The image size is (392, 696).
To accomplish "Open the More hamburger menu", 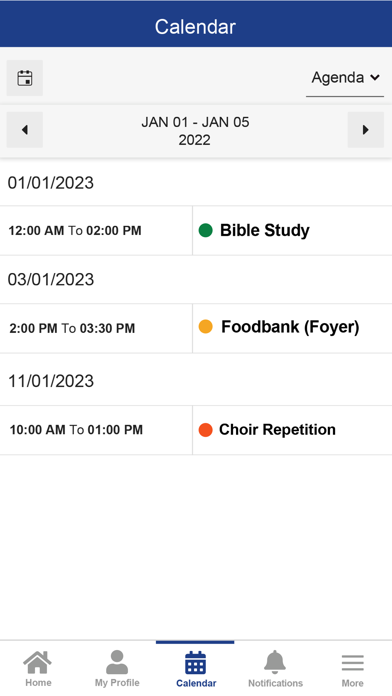I will [x=352, y=664].
